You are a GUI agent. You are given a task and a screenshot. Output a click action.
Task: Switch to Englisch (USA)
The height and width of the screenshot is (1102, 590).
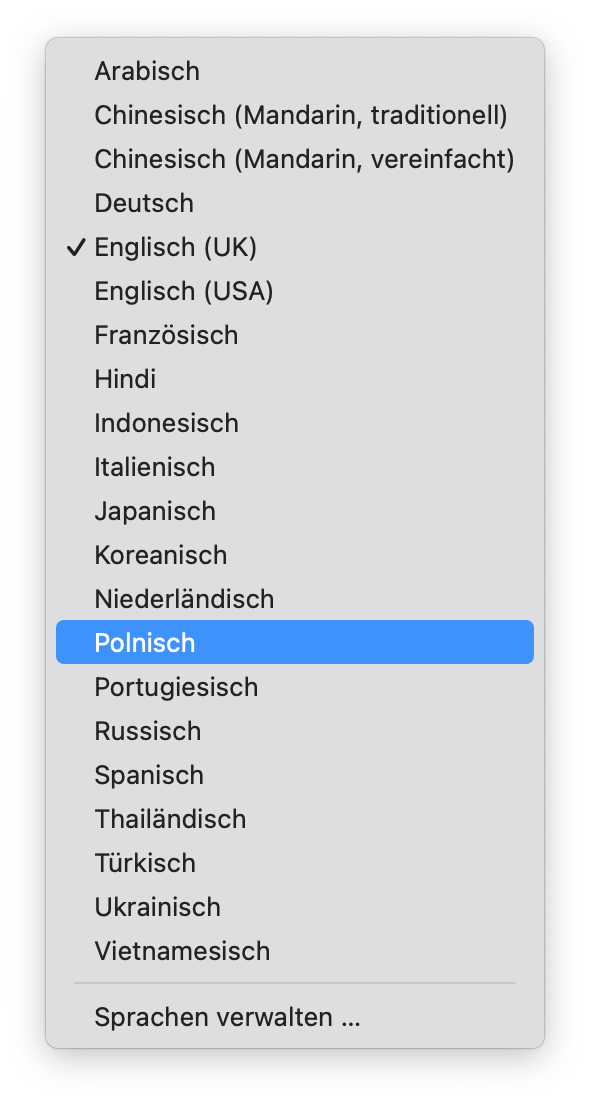click(295, 291)
